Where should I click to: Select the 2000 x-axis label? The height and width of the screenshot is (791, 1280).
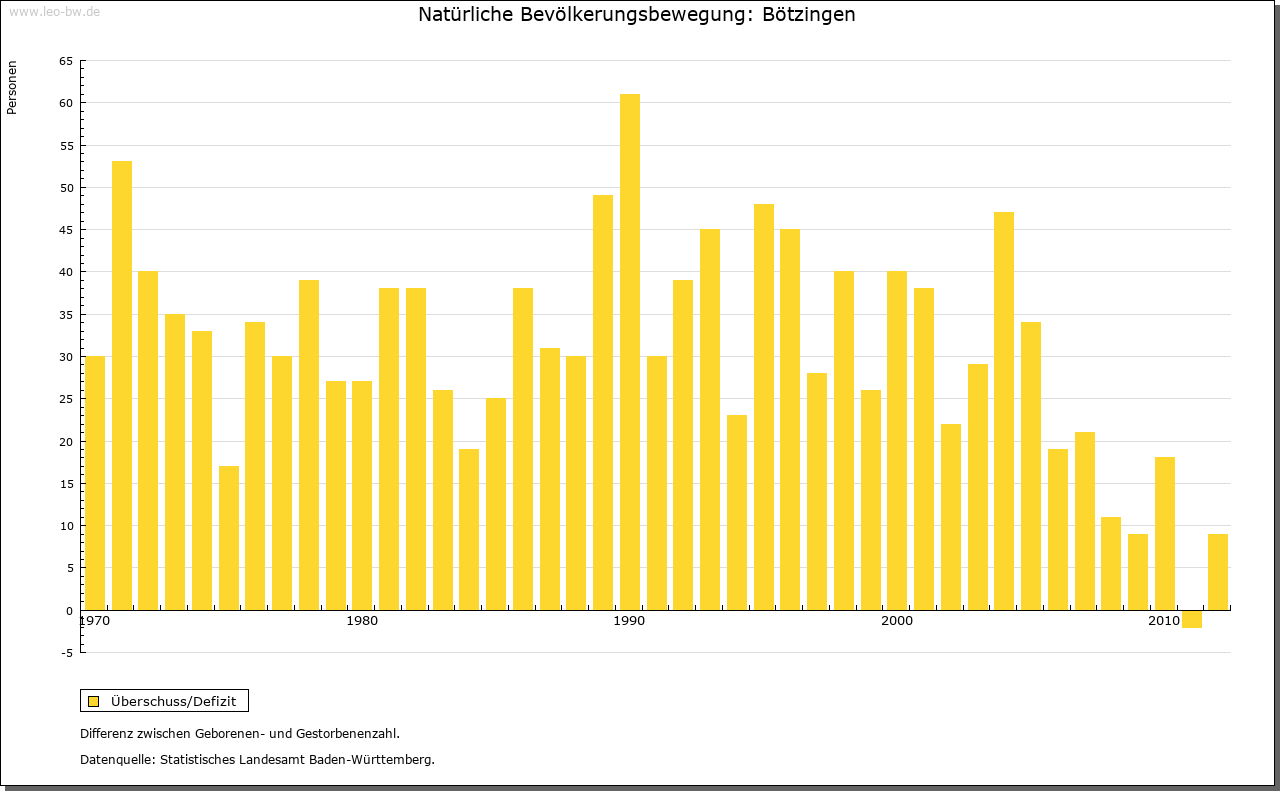(x=897, y=621)
